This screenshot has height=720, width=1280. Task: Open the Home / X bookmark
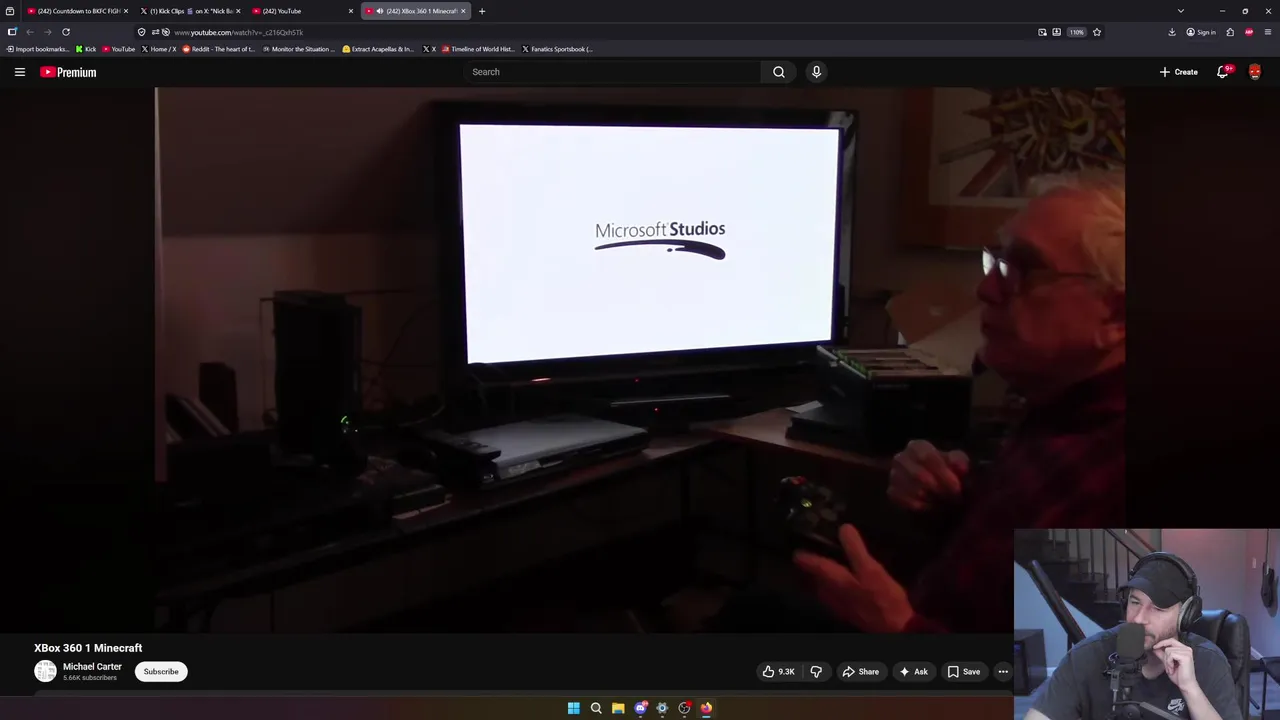[159, 49]
